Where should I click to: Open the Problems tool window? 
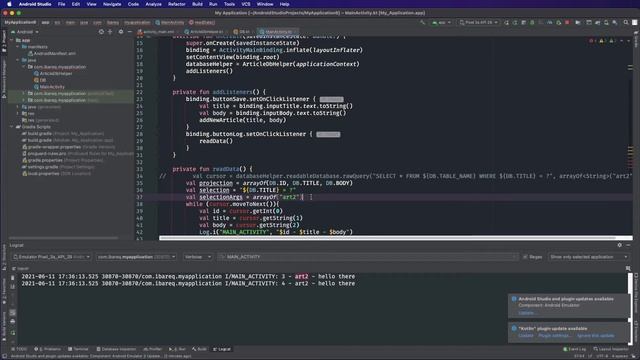pos(47,349)
